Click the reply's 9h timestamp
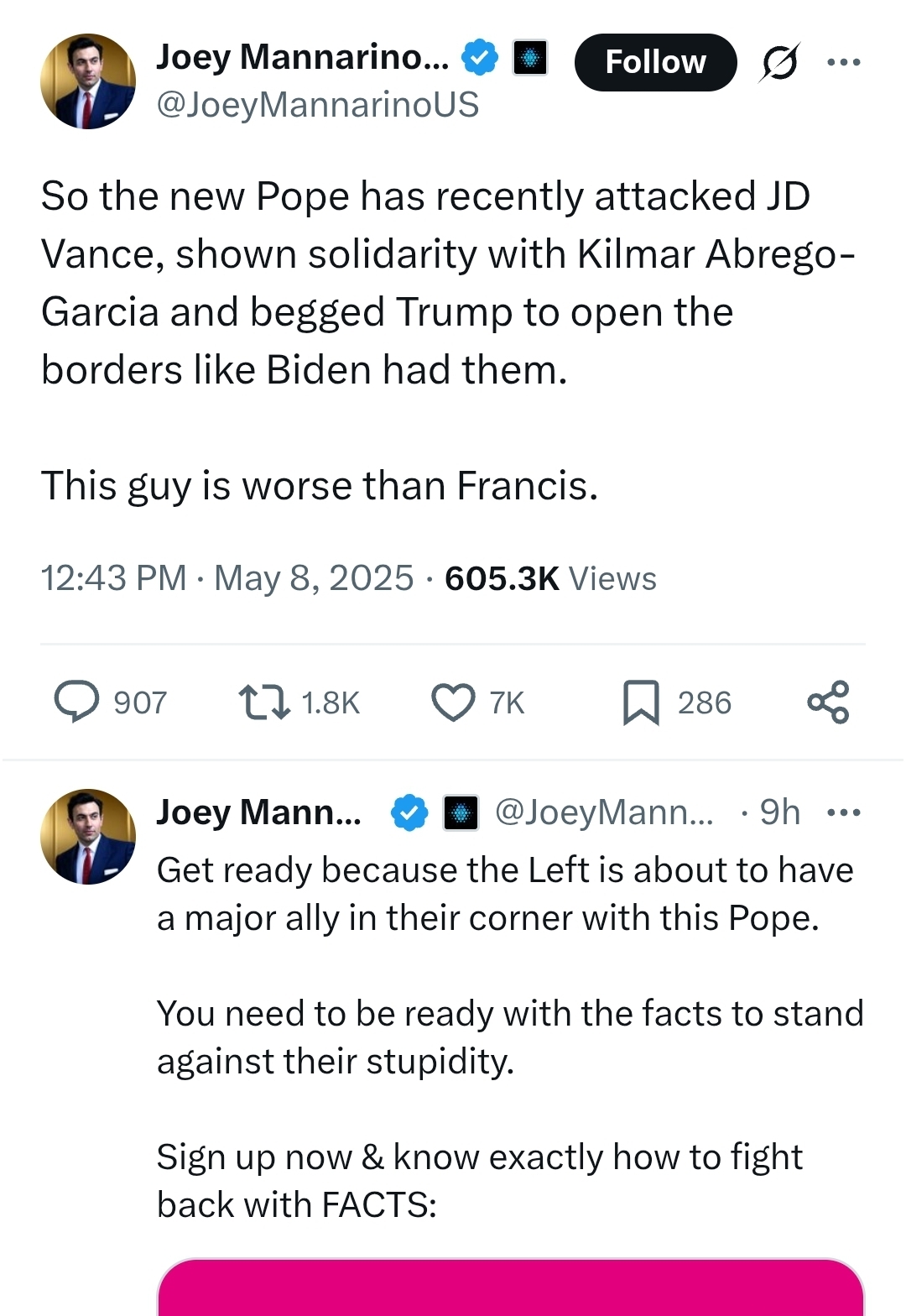The height and width of the screenshot is (1316, 906). [780, 812]
